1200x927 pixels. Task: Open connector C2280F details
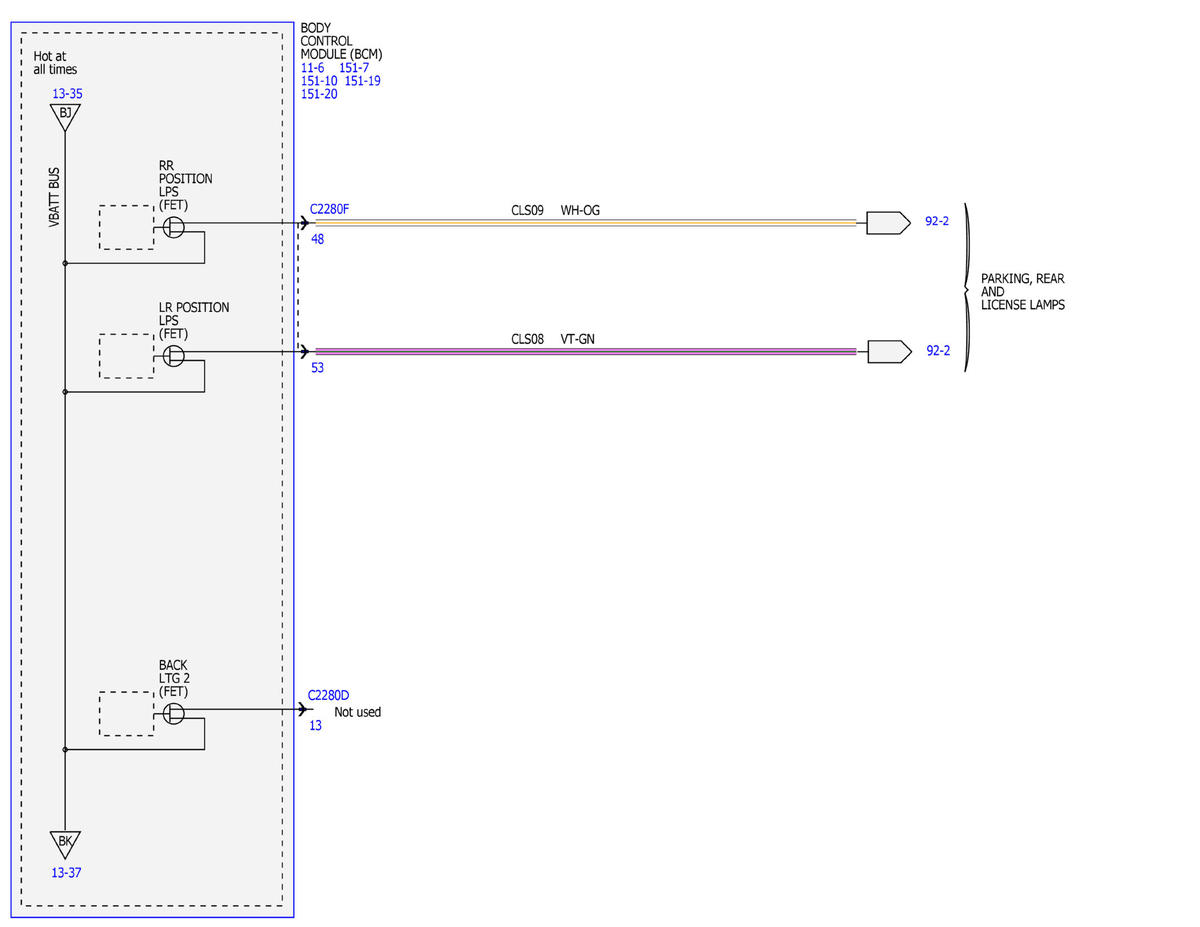(330, 209)
